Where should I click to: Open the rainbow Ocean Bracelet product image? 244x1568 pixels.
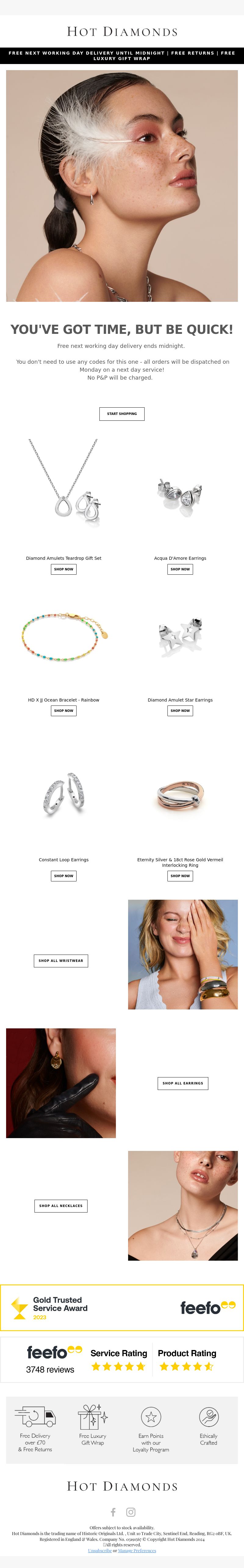click(64, 637)
